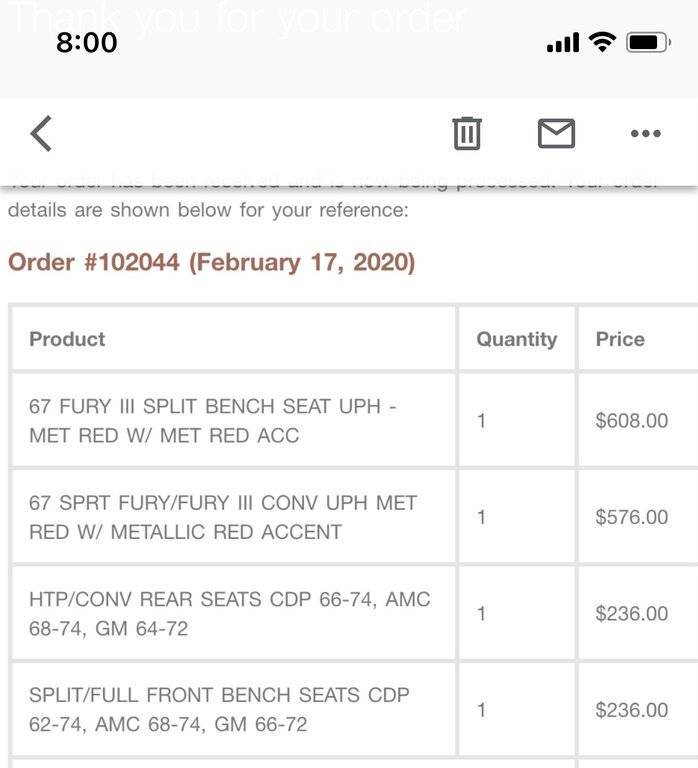The image size is (698, 768).
Task: Tap the Price column header
Action: [620, 339]
